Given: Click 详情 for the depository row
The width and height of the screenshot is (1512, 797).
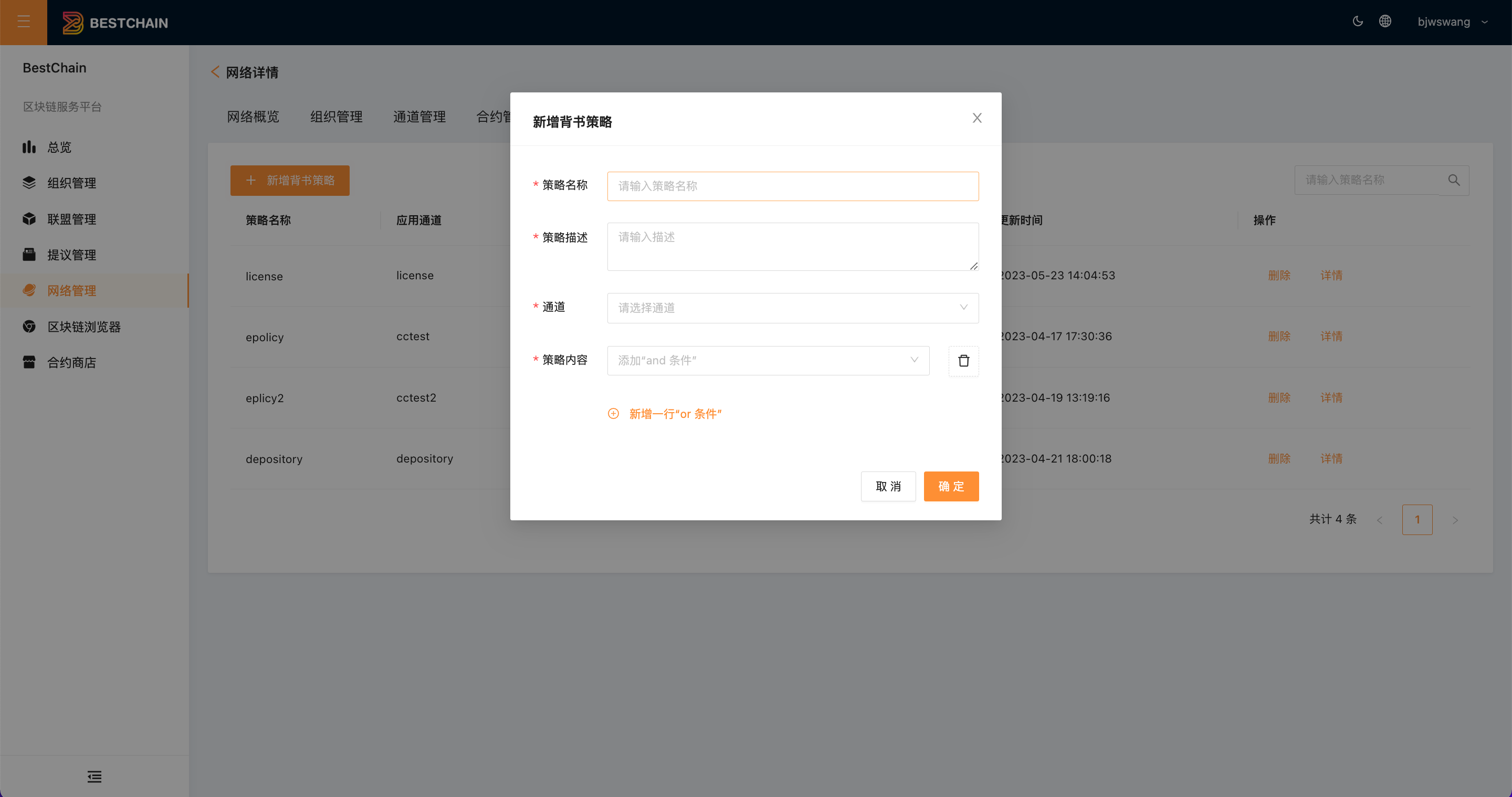Looking at the screenshot, I should 1331,458.
